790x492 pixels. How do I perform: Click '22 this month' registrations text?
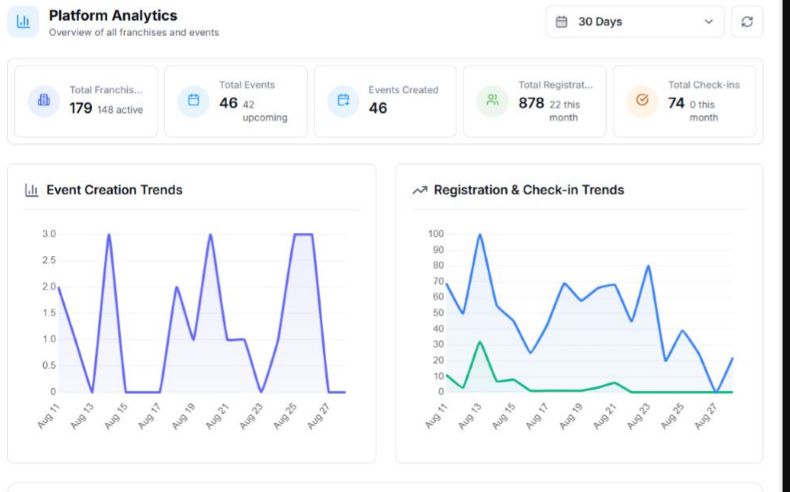pyautogui.click(x=564, y=111)
